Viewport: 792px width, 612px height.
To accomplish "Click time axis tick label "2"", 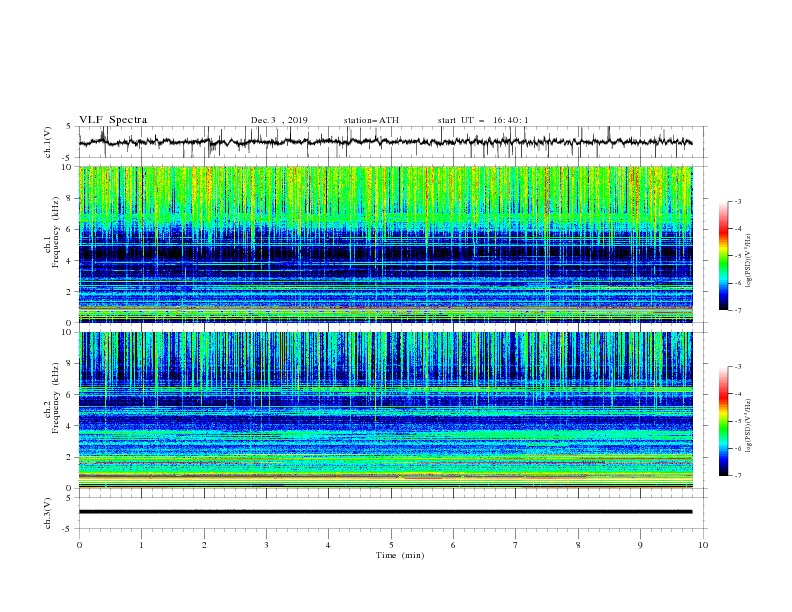I will (204, 545).
